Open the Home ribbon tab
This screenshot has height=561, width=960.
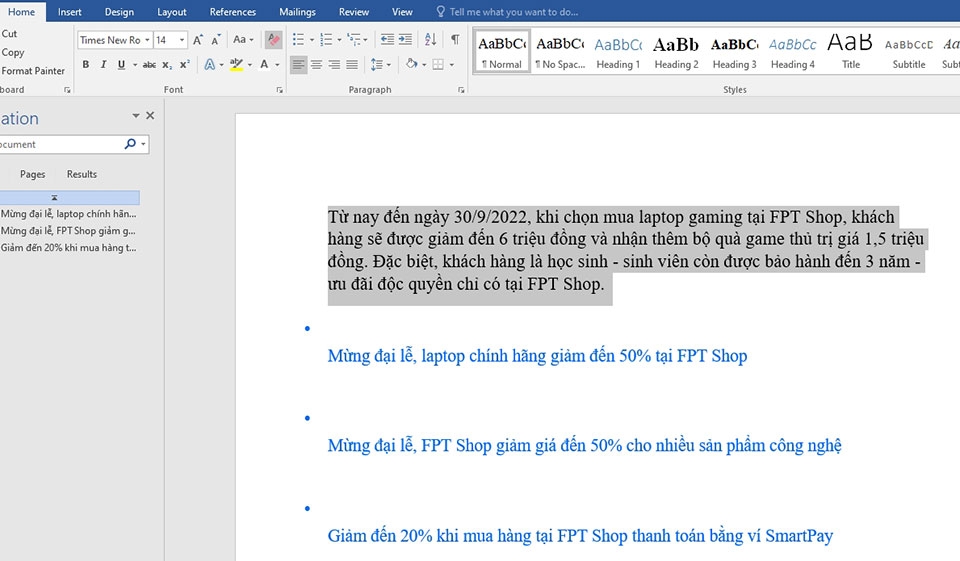click(x=21, y=12)
